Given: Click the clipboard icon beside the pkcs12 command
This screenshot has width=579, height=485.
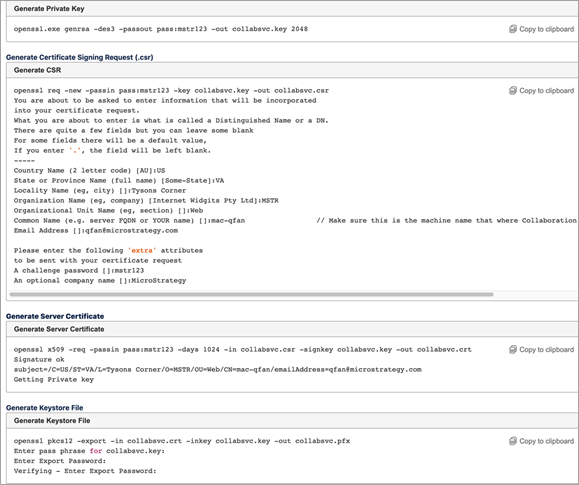Looking at the screenshot, I should 513,441.
